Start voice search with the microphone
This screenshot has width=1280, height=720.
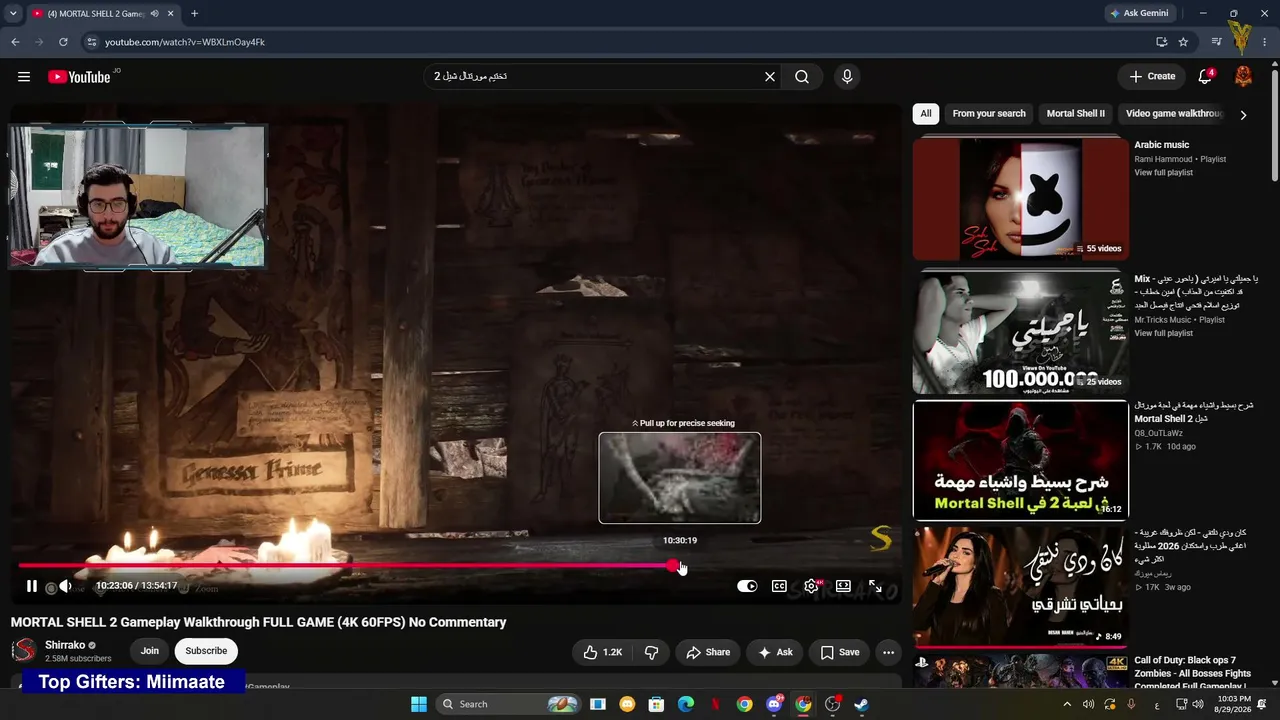[847, 77]
